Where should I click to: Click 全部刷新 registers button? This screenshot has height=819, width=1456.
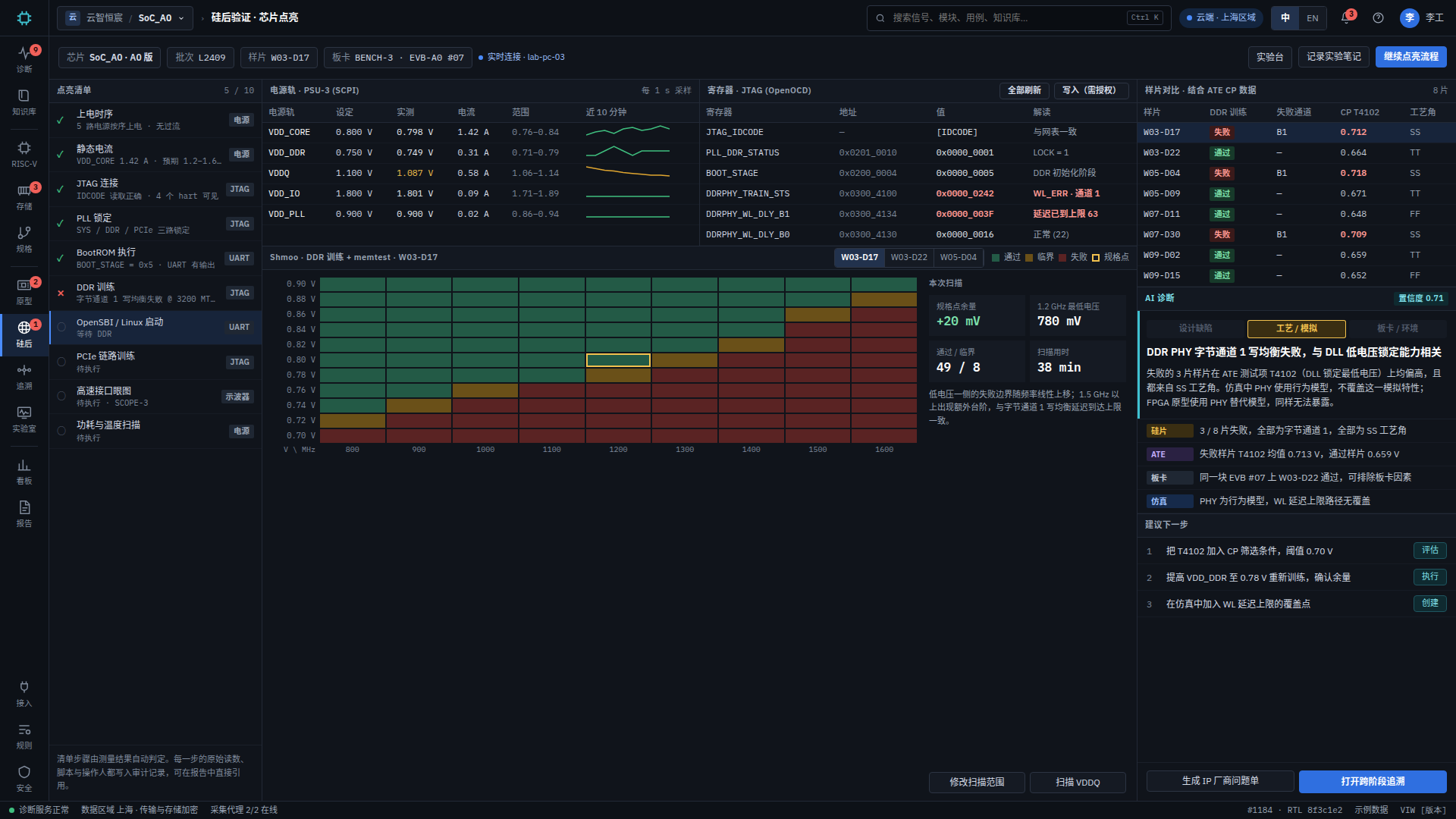pyautogui.click(x=1024, y=90)
